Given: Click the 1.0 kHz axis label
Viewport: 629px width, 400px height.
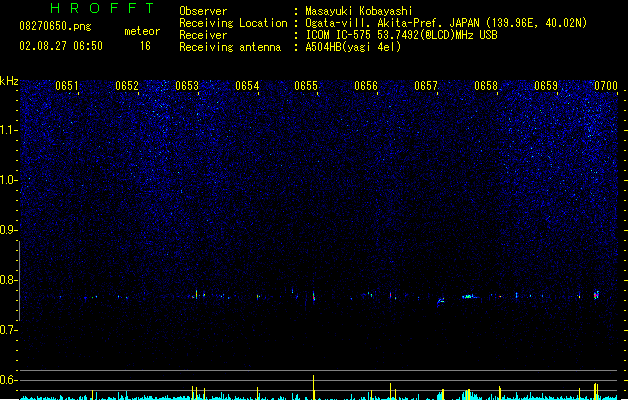Looking at the screenshot, I should tap(8, 180).
